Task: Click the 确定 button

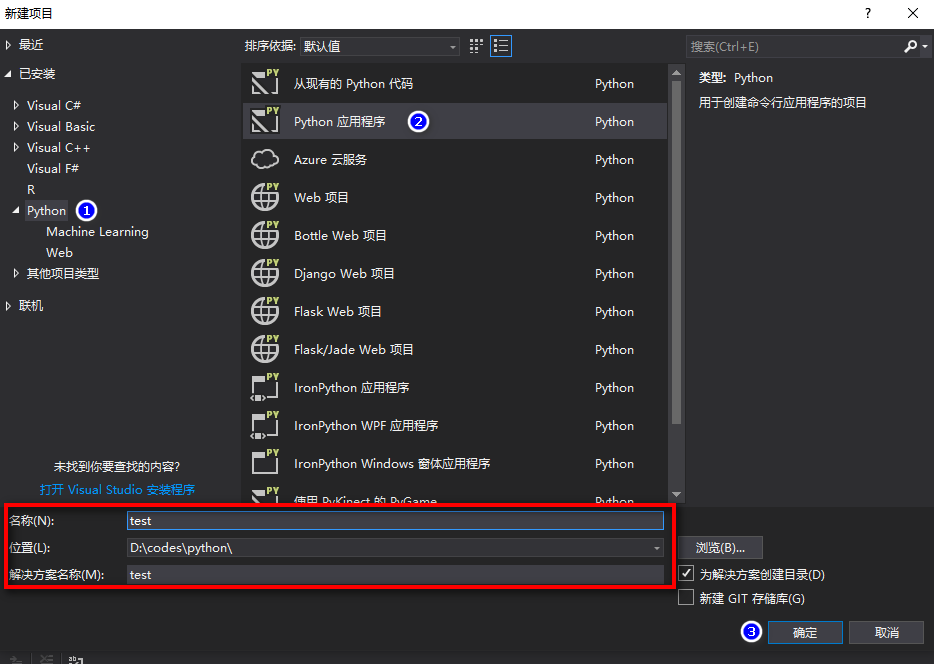Action: (805, 632)
